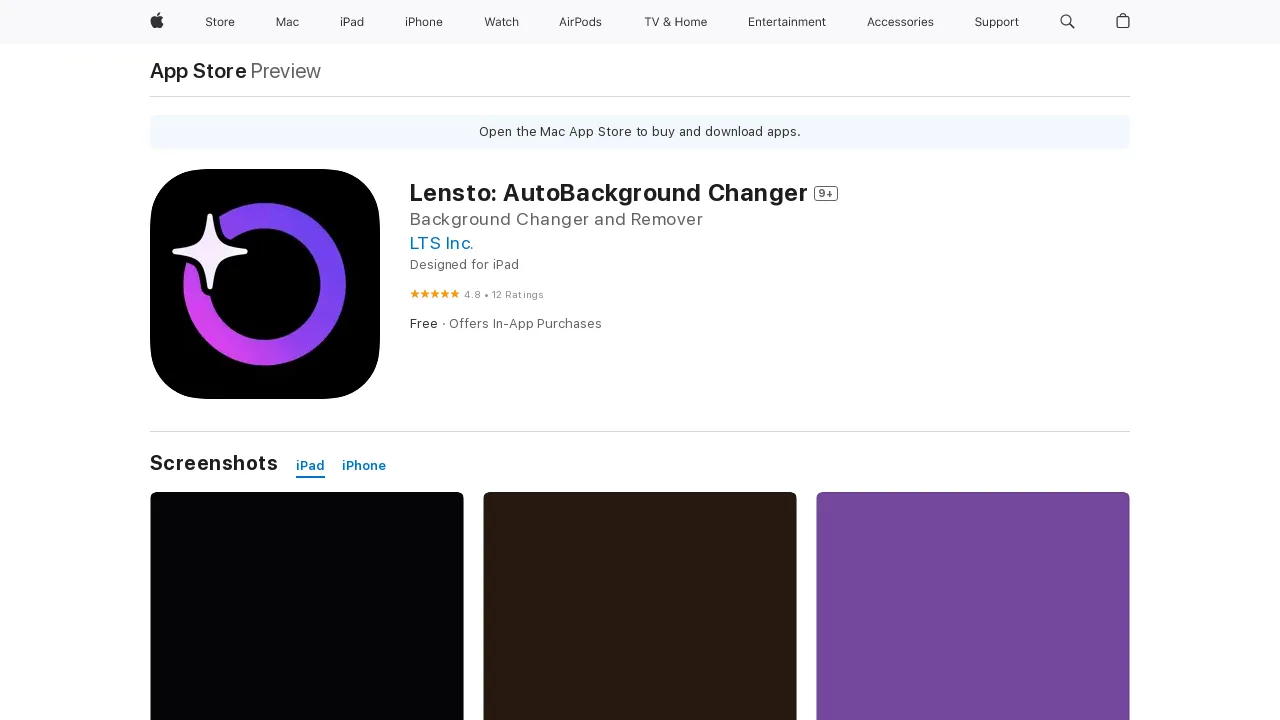The width and height of the screenshot is (1280, 720).
Task: Open the Support menu item
Action: point(997,22)
